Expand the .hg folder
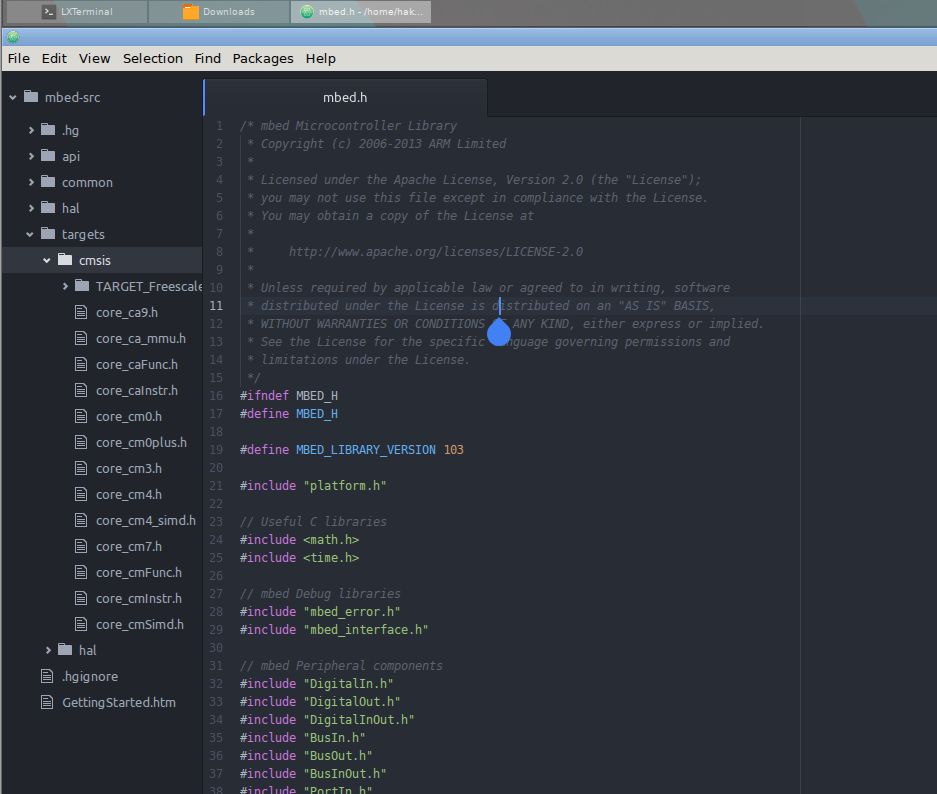Viewport: 937px width, 794px height. (x=33, y=130)
